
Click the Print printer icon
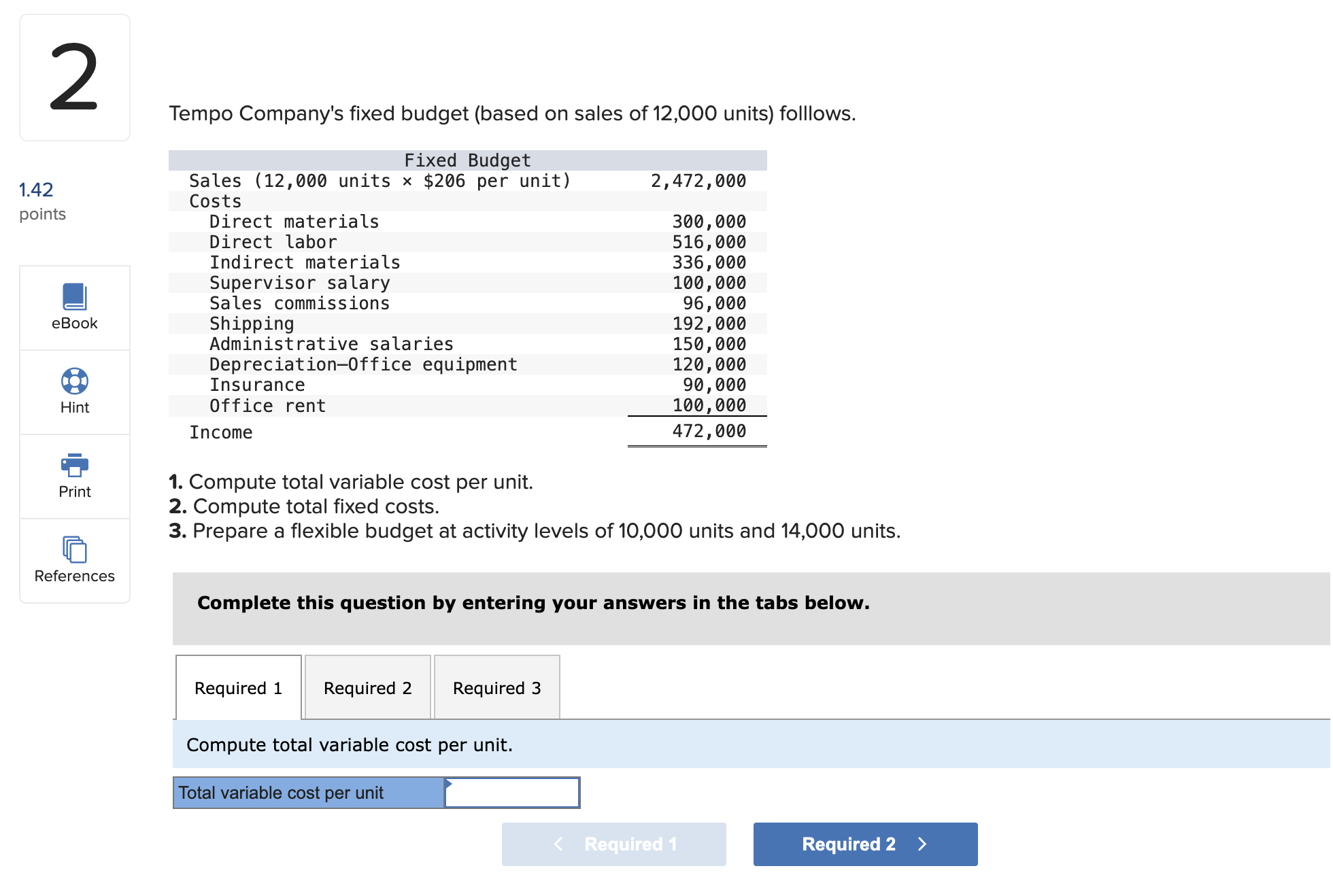click(74, 465)
